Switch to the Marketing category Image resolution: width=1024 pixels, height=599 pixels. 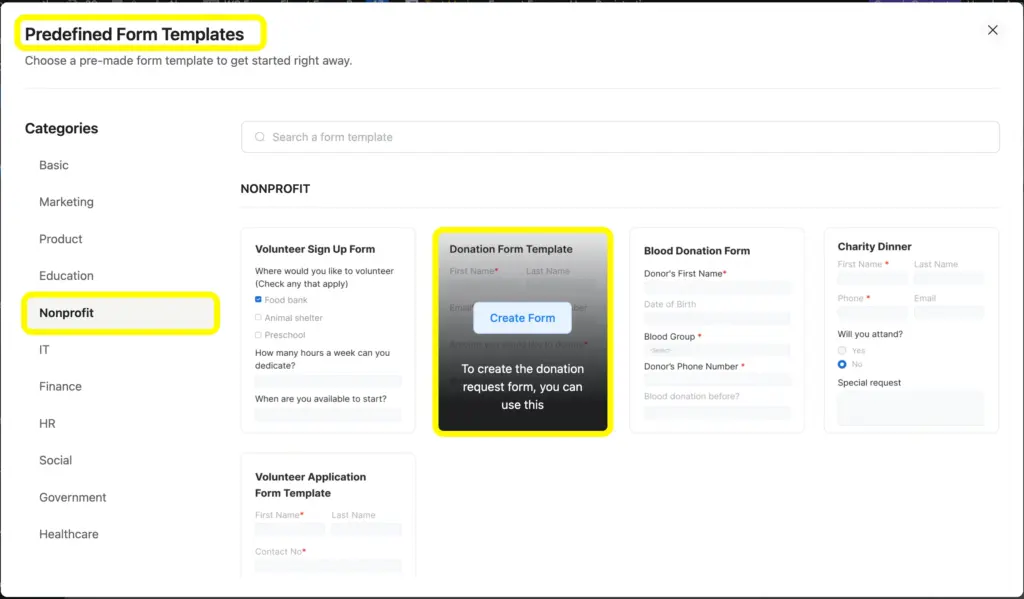(66, 201)
